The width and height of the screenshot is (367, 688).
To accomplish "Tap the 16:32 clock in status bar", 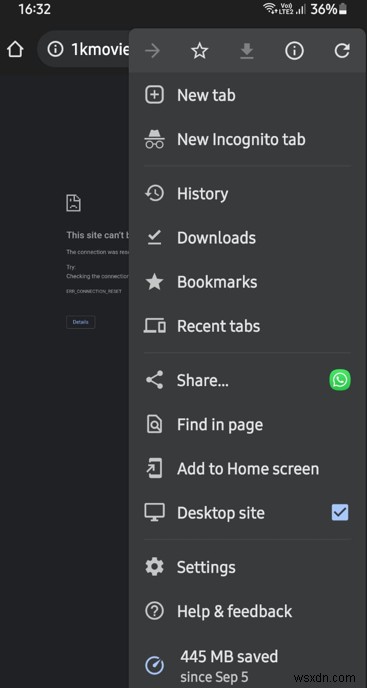I will [x=35, y=9].
